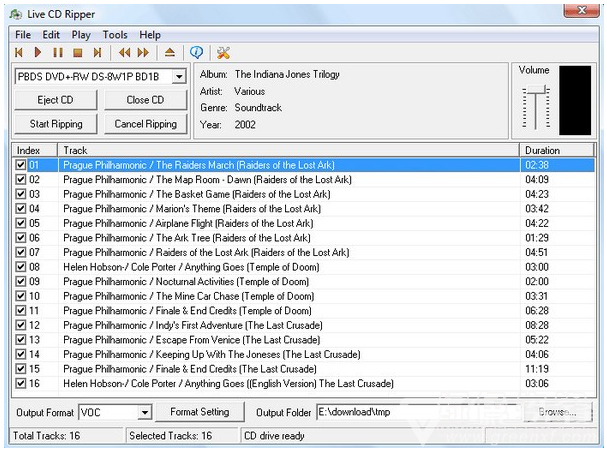The image size is (607, 451).
Task: Open the Tools menu
Action: coord(115,35)
